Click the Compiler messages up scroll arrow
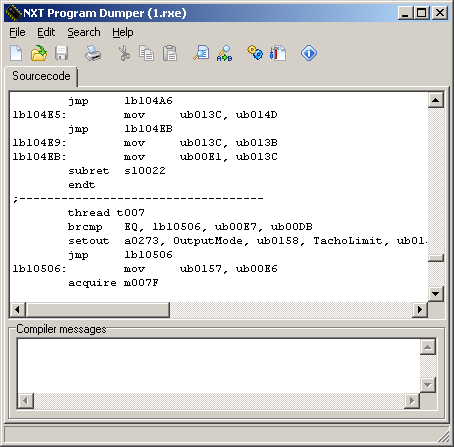The width and height of the screenshot is (454, 447). click(x=428, y=347)
